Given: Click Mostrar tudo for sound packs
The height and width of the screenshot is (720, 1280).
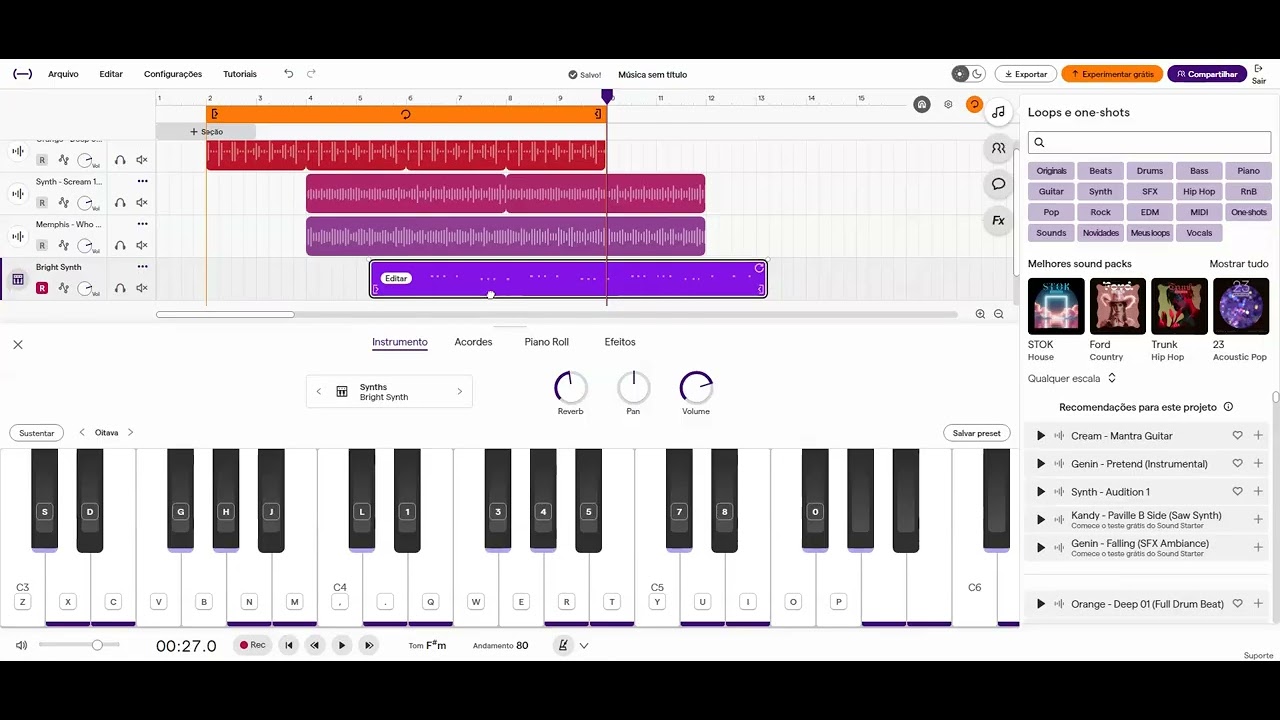Looking at the screenshot, I should pos(1238,264).
